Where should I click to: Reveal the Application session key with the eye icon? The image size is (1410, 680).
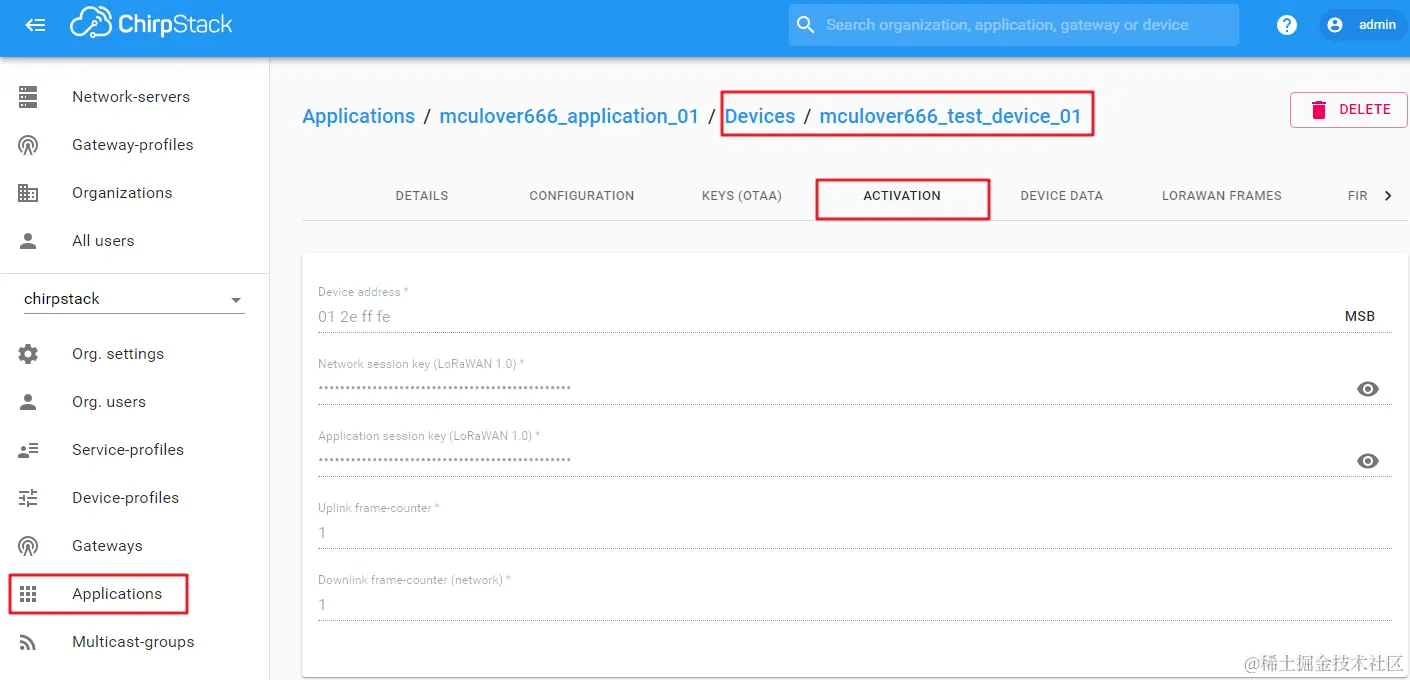[1368, 461]
